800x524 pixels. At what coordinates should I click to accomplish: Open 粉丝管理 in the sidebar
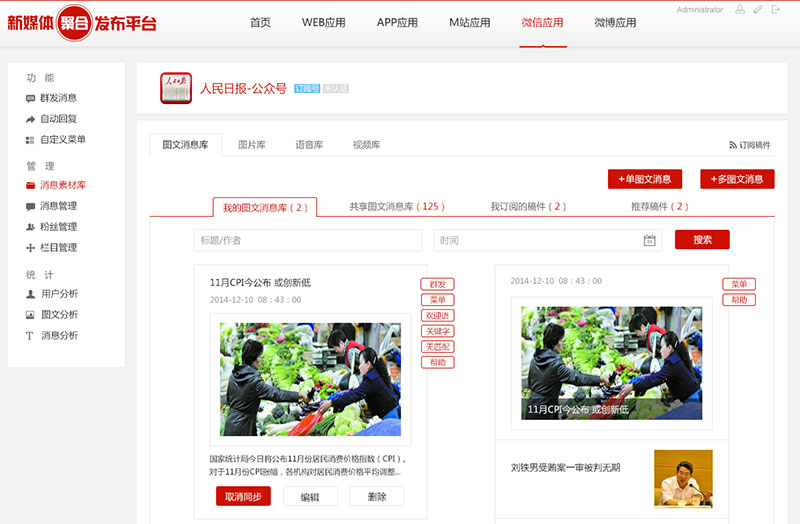coord(58,227)
